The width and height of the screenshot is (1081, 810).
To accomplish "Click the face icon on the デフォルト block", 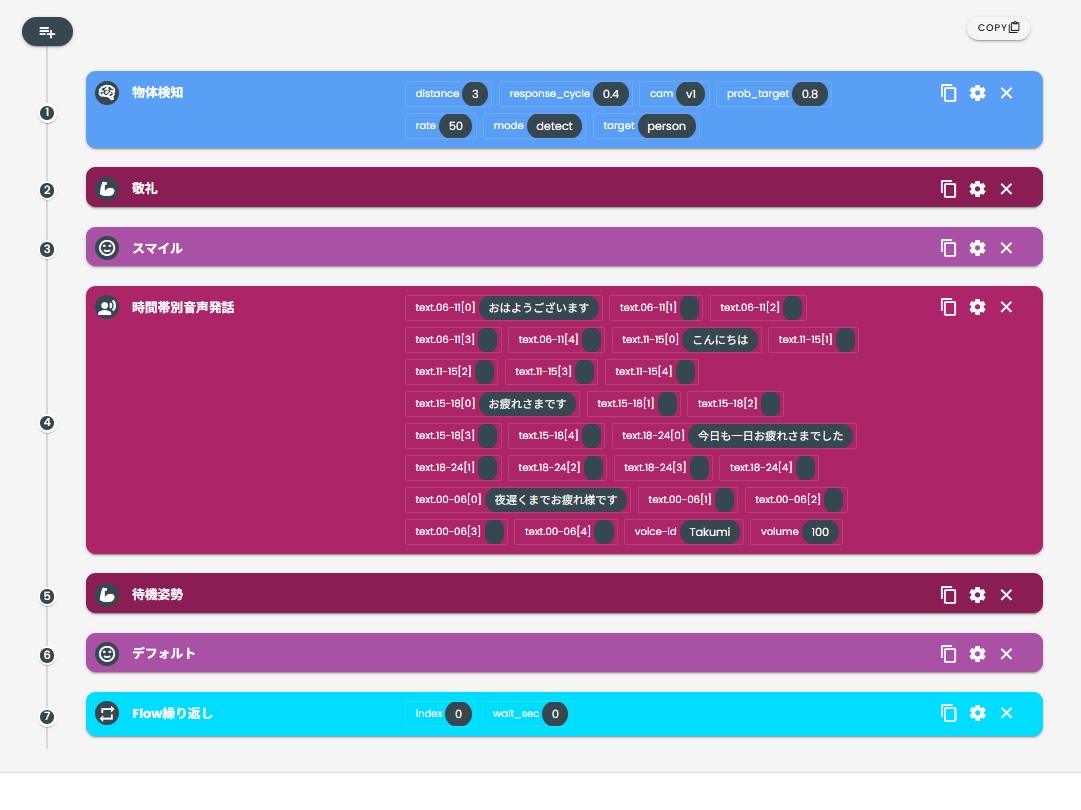I will click(x=107, y=653).
